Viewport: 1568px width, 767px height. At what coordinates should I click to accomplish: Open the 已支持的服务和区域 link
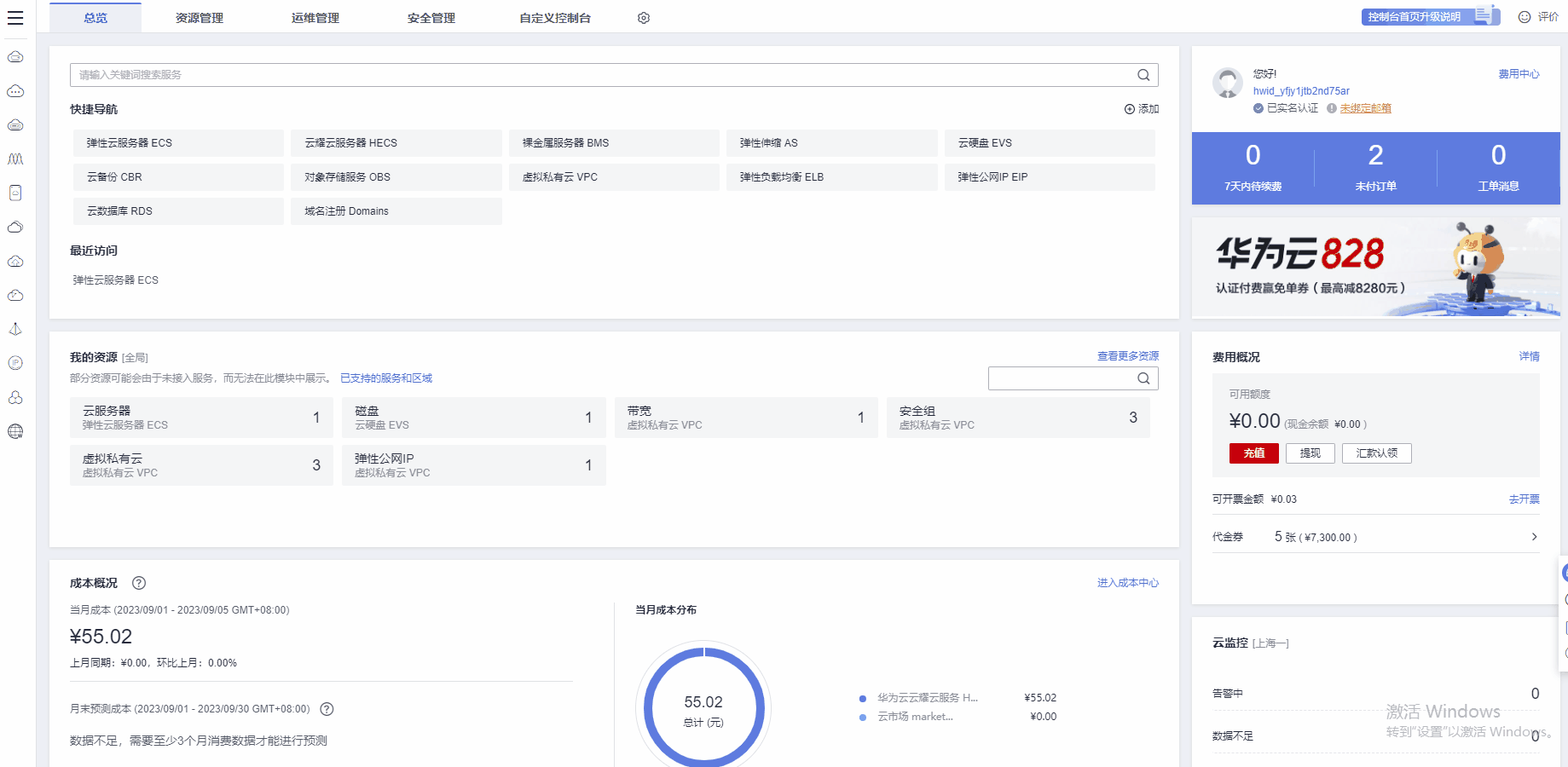point(386,378)
